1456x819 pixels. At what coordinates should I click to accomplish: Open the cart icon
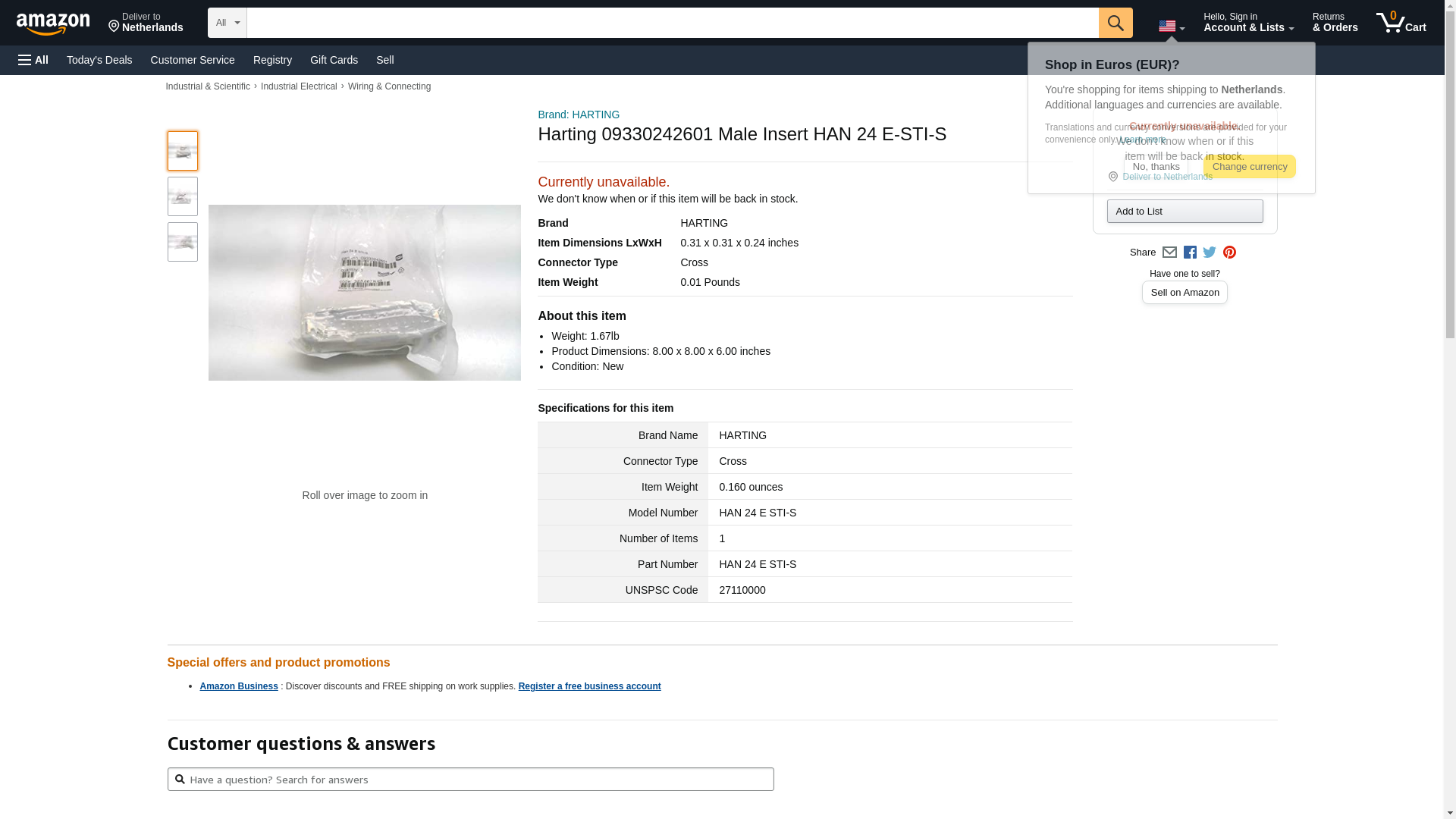pyautogui.click(x=1401, y=23)
